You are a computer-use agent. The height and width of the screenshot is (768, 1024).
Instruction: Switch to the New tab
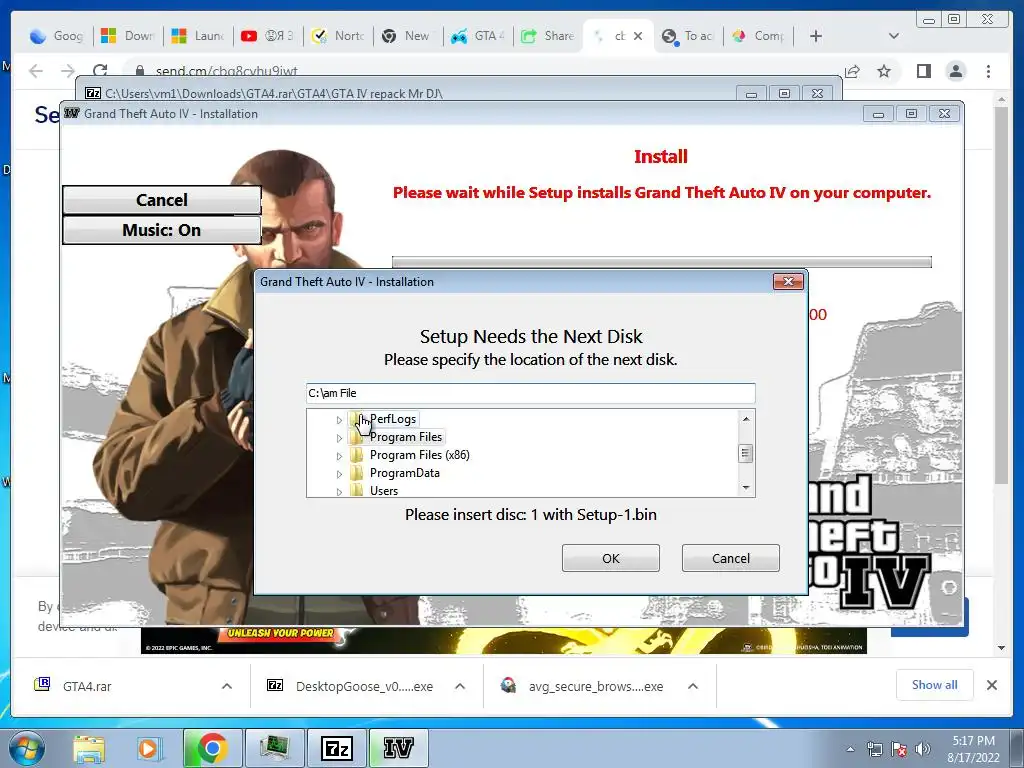[x=408, y=36]
